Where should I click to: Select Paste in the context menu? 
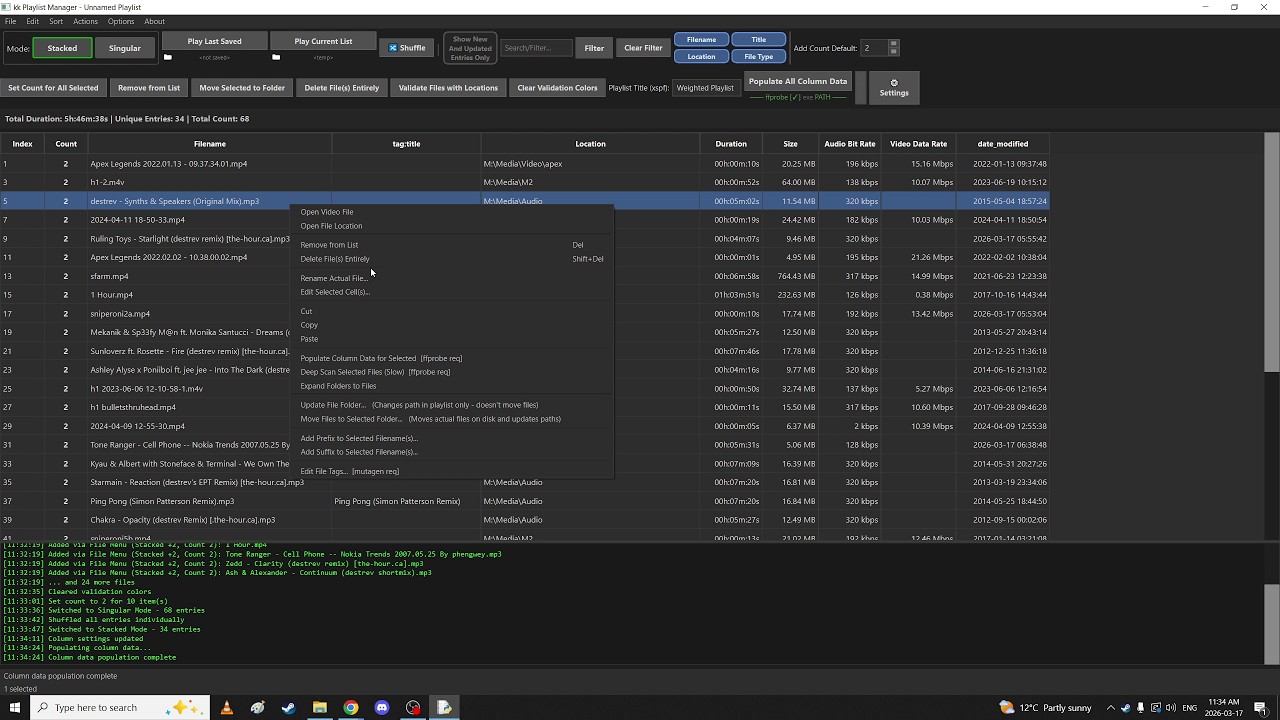click(451, 339)
